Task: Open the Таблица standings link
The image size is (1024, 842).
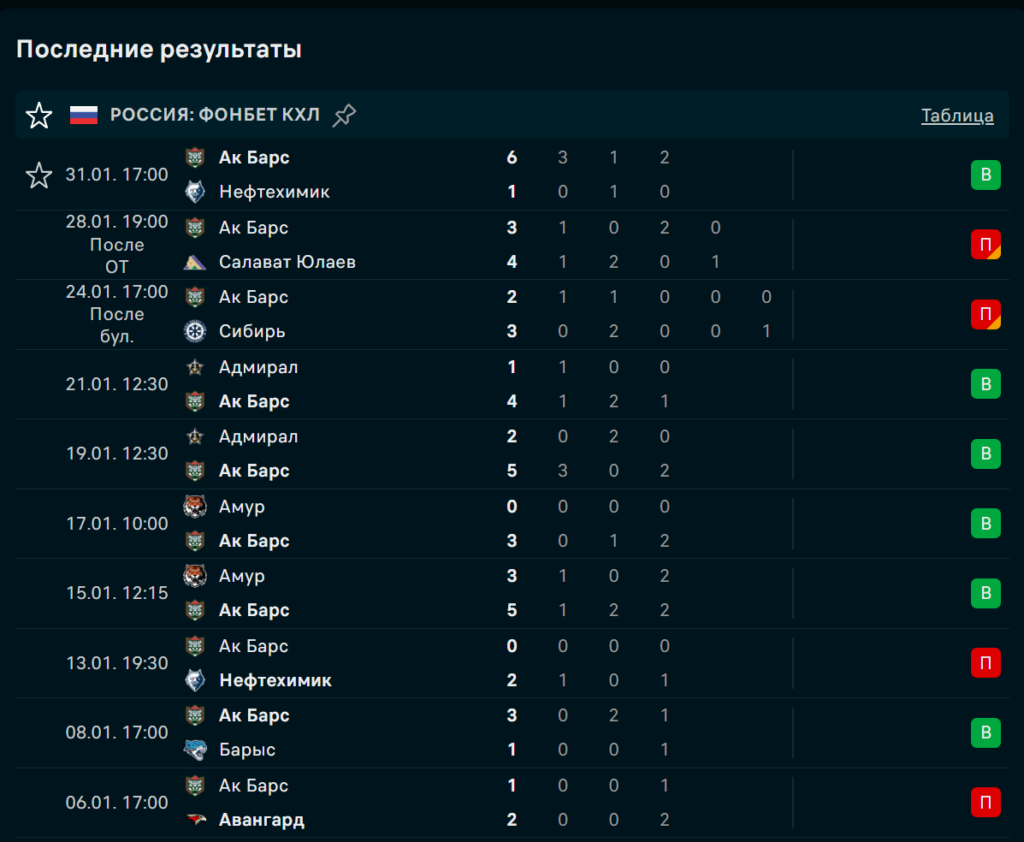Action: tap(957, 115)
